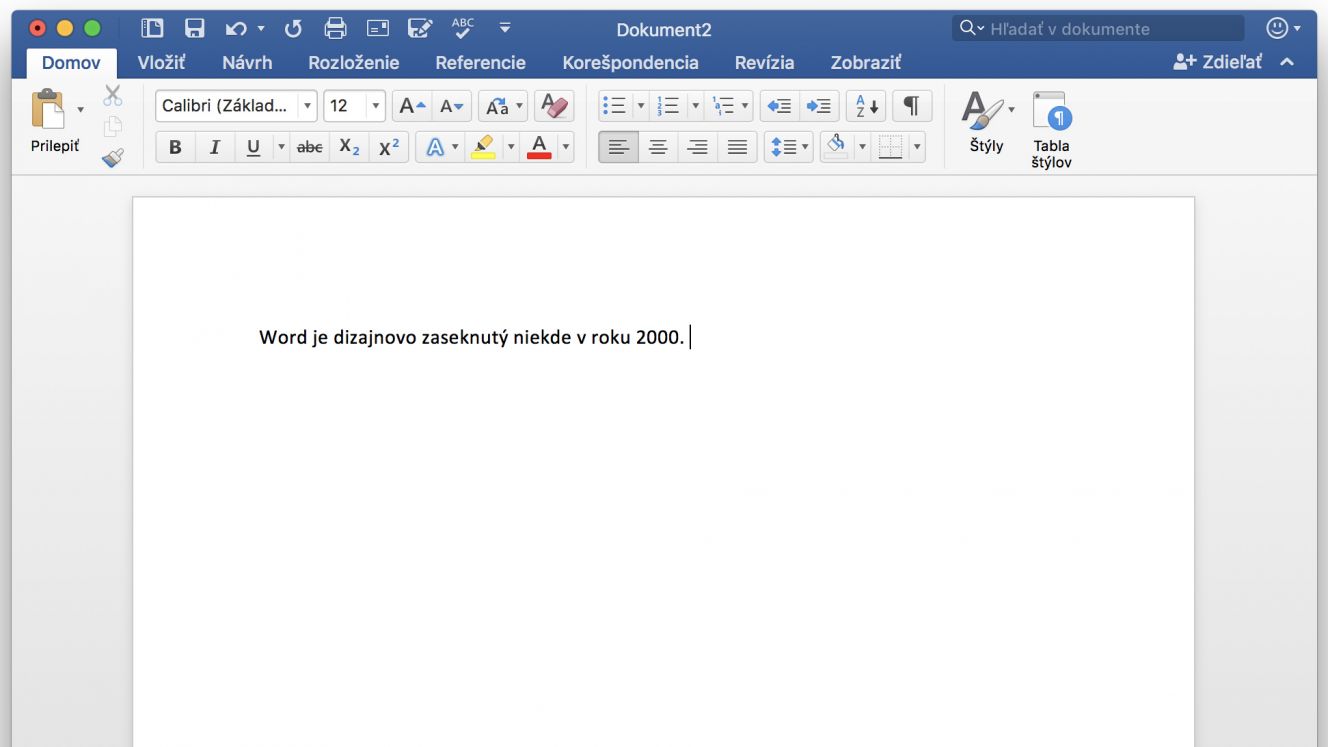Click the spelling check ABC icon
The image size is (1328, 747).
click(x=462, y=27)
